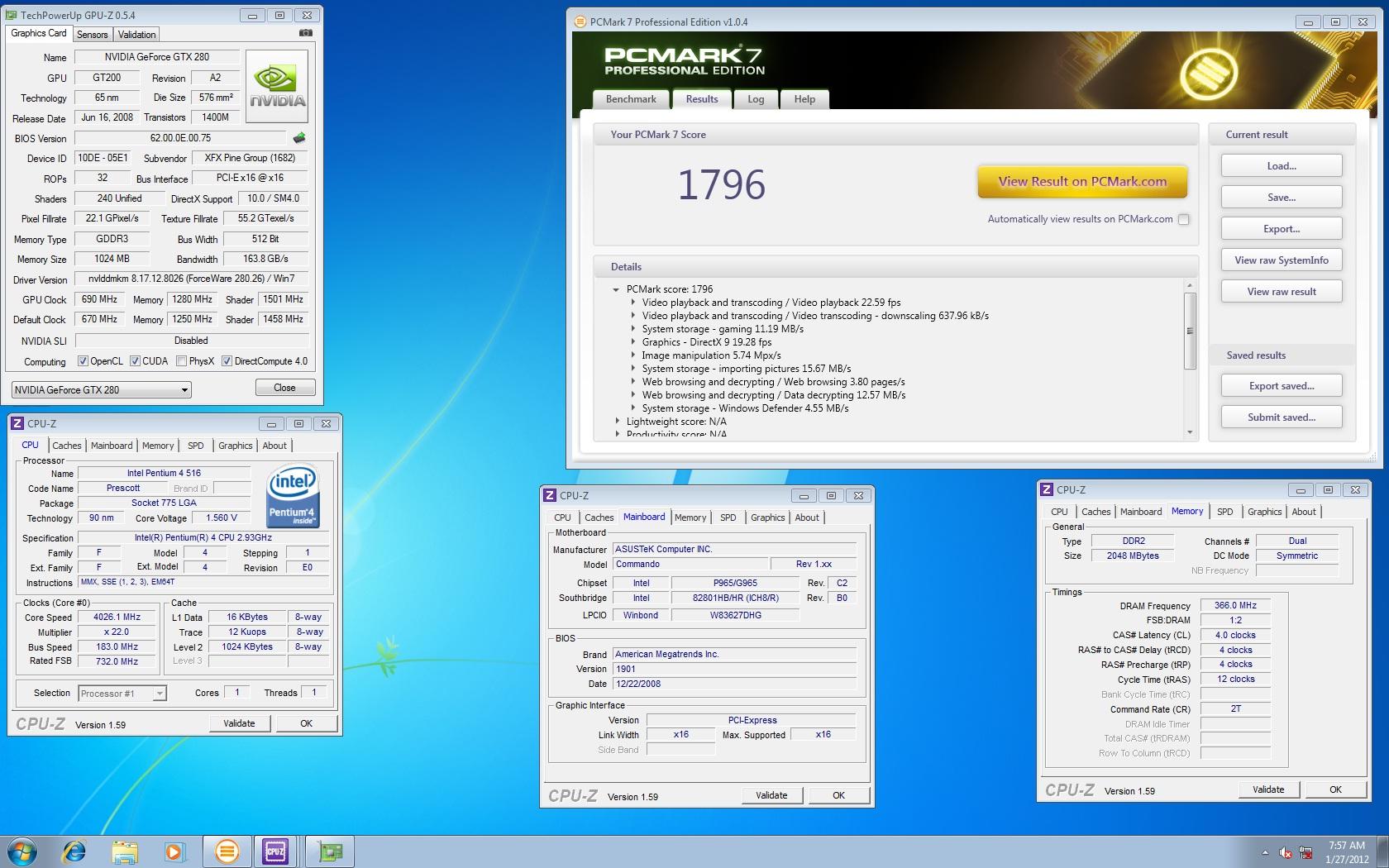Switch to the Validation tab in GPU-Z
Screen dimensions: 1389x868
pos(136,35)
